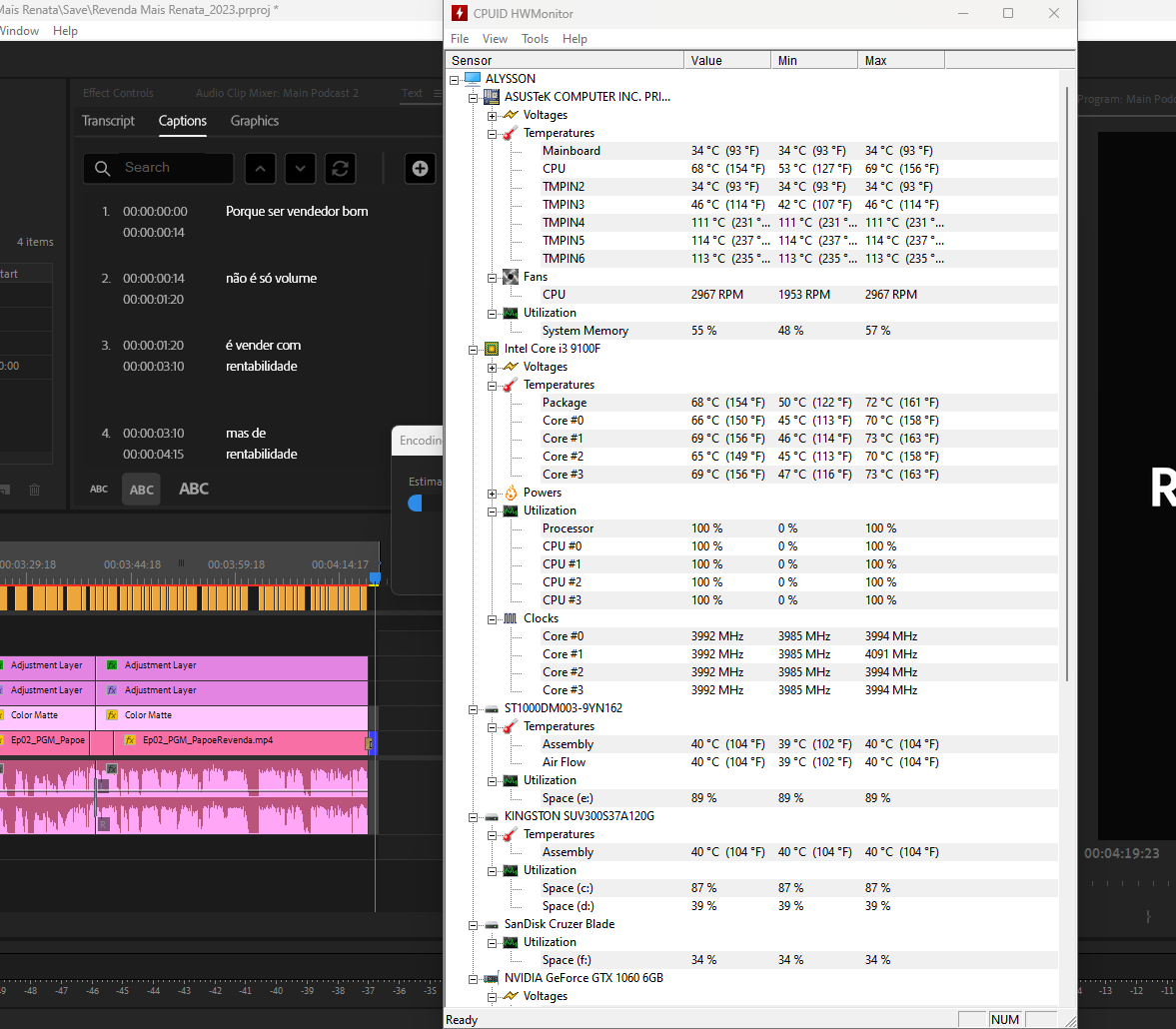Click the blue timeline playhead marker
This screenshot has height=1029, width=1176.
click(x=375, y=578)
